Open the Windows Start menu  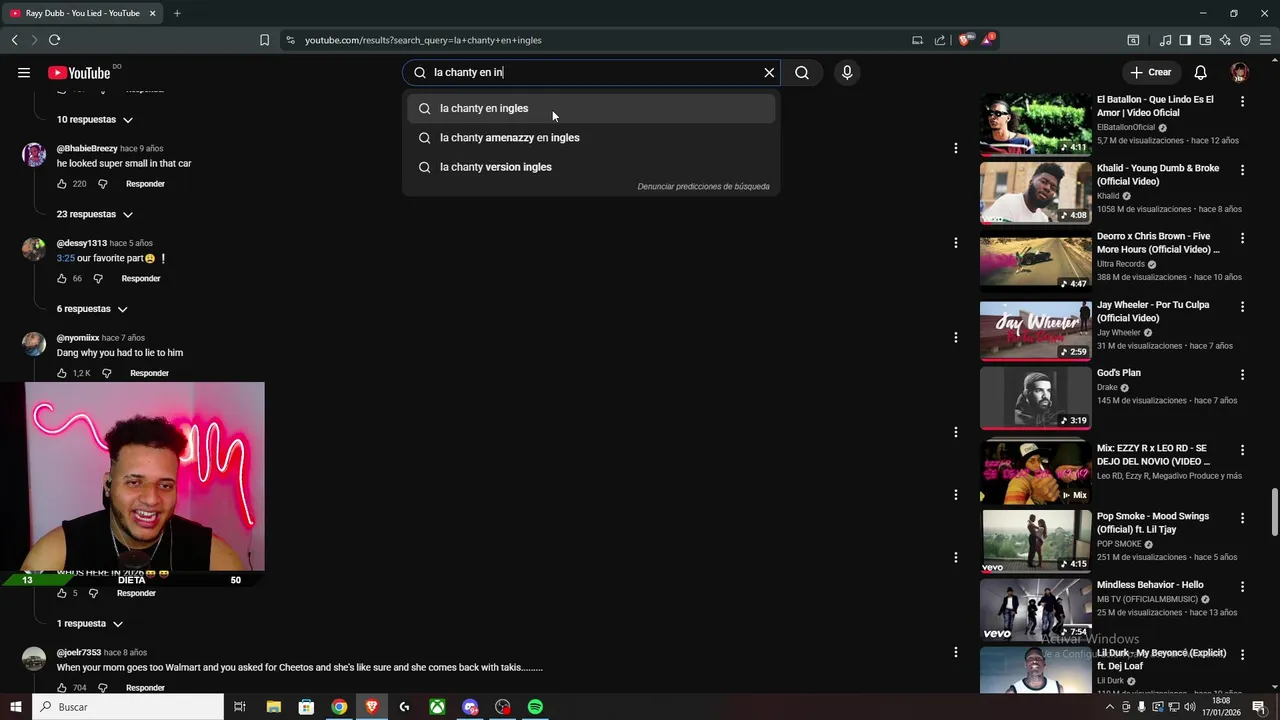pyautogui.click(x=15, y=707)
